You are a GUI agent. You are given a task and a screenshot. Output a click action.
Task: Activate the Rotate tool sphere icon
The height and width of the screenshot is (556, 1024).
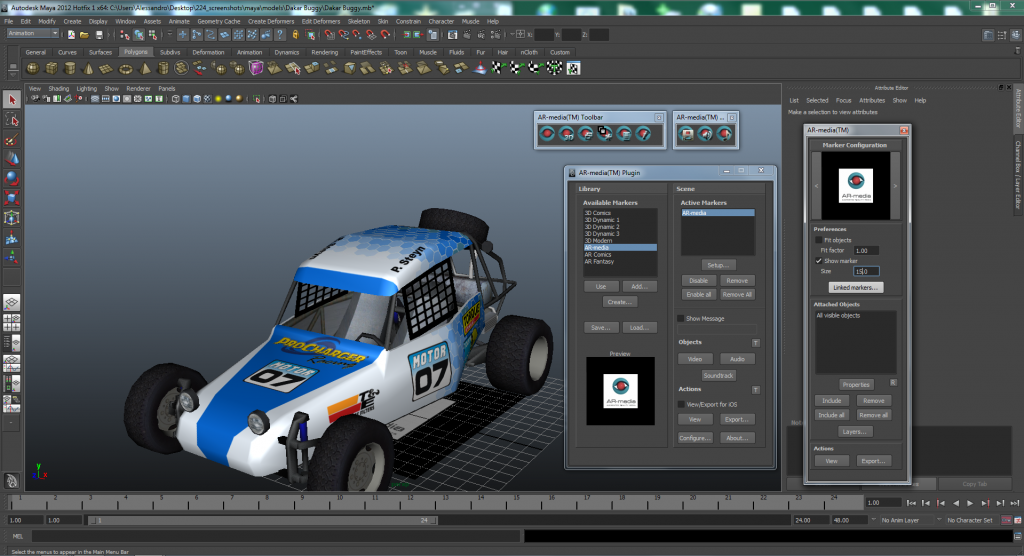12,178
